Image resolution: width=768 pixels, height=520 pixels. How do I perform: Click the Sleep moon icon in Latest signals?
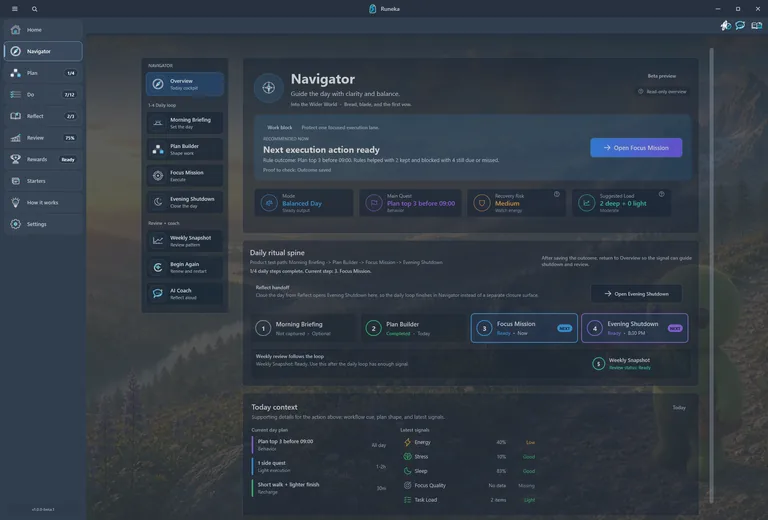click(x=407, y=471)
